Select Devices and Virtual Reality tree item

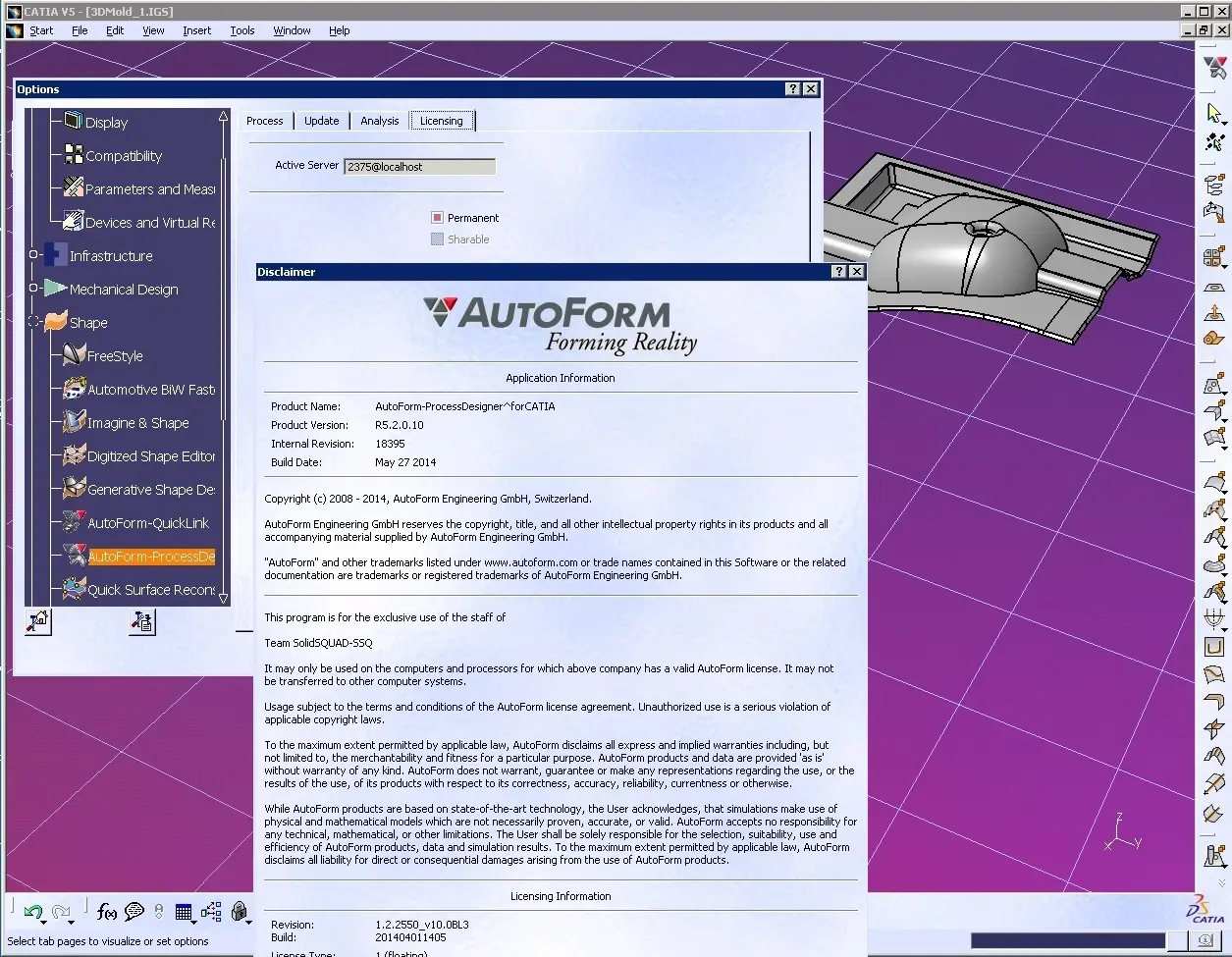(x=150, y=223)
